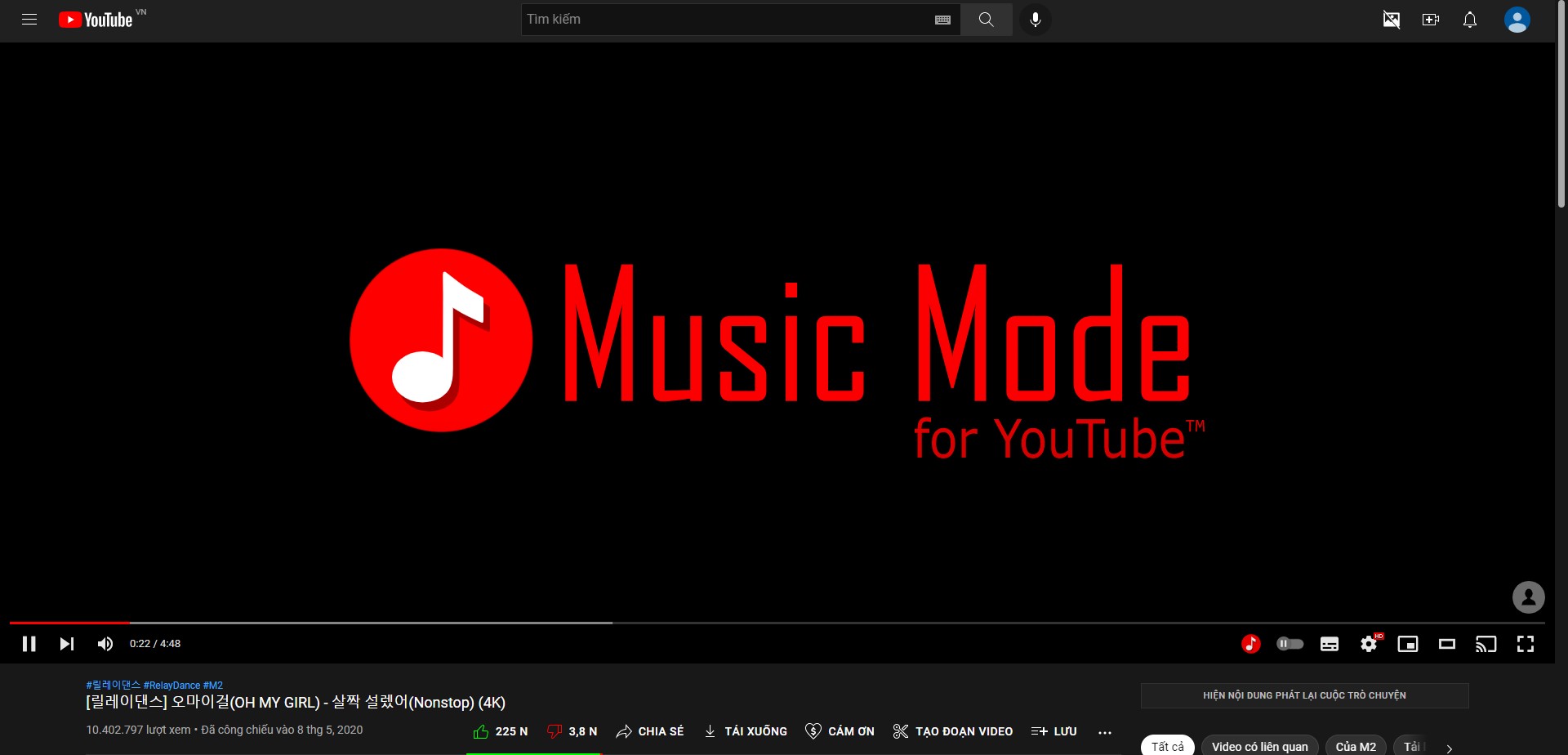This screenshot has height=755, width=1568.
Task: Mute the video with the volume icon
Action: 105,644
